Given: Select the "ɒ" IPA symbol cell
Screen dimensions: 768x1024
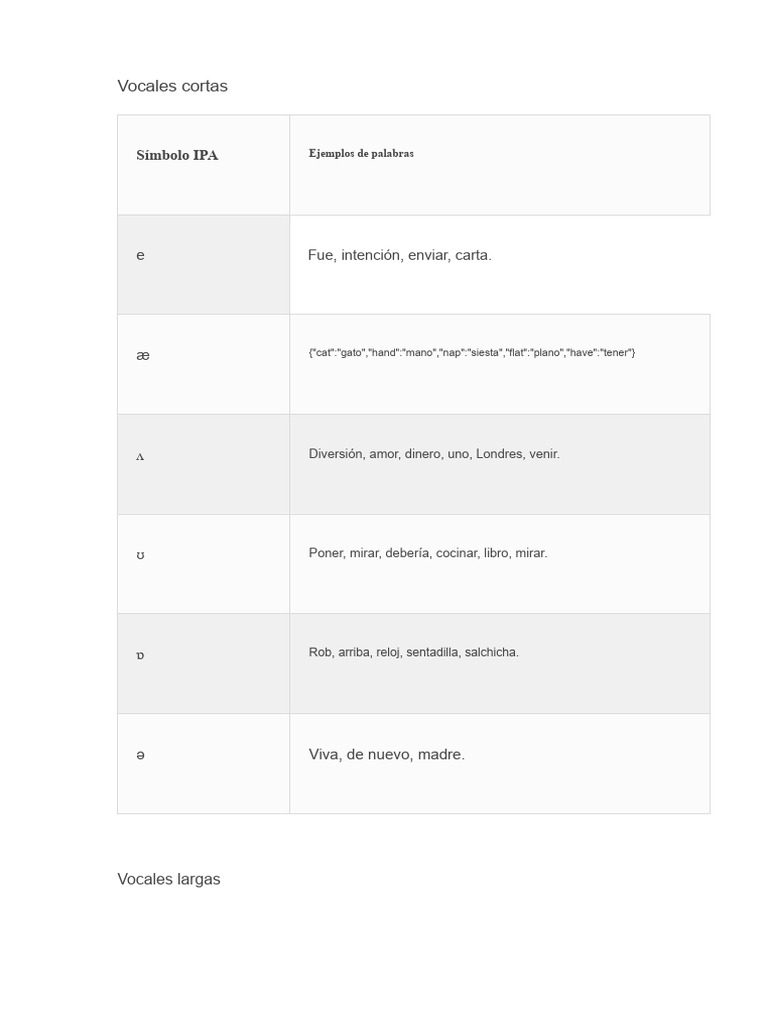Looking at the screenshot, I should pos(140,655).
